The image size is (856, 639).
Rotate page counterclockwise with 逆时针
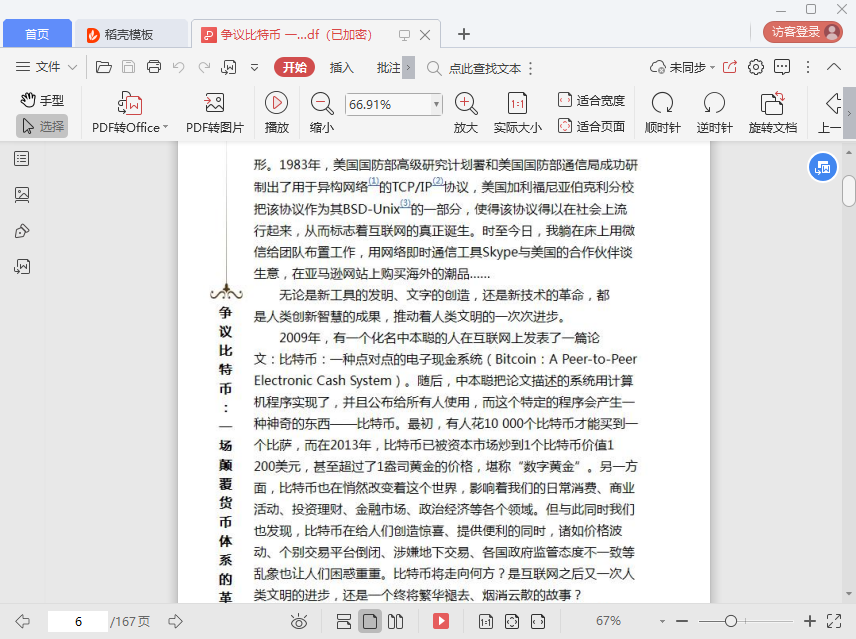pyautogui.click(x=714, y=103)
